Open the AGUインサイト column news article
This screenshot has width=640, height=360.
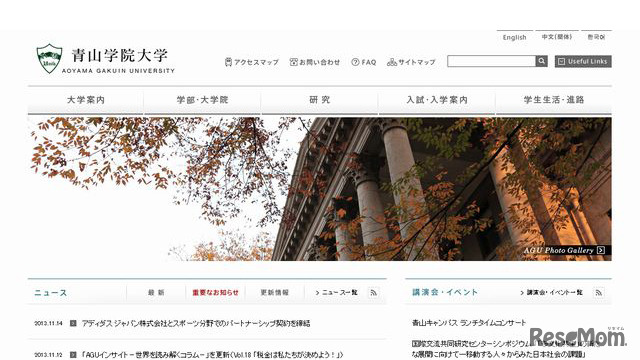[x=213, y=355]
